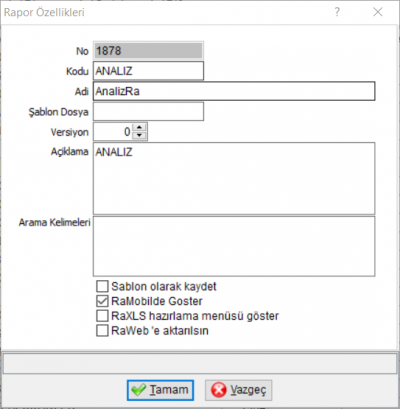Click the Arama Kelimeleri text area
The image size is (400, 409).
click(234, 246)
